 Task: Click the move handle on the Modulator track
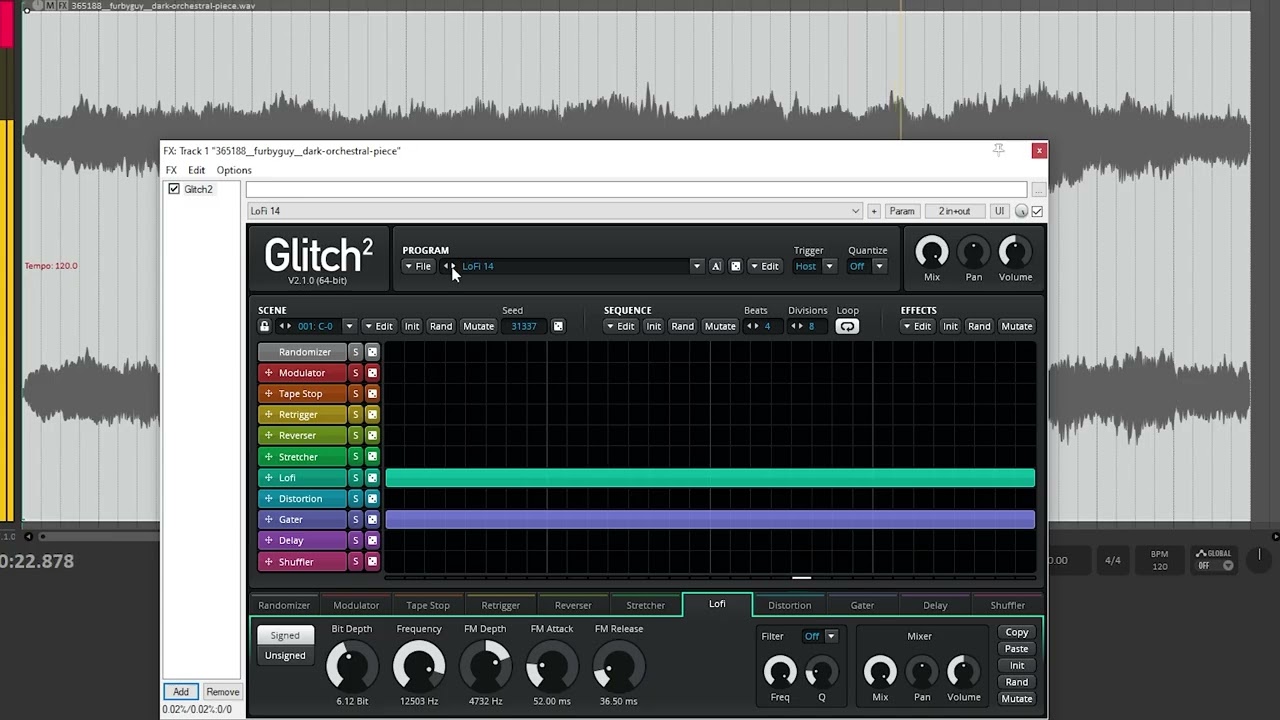[268, 373]
